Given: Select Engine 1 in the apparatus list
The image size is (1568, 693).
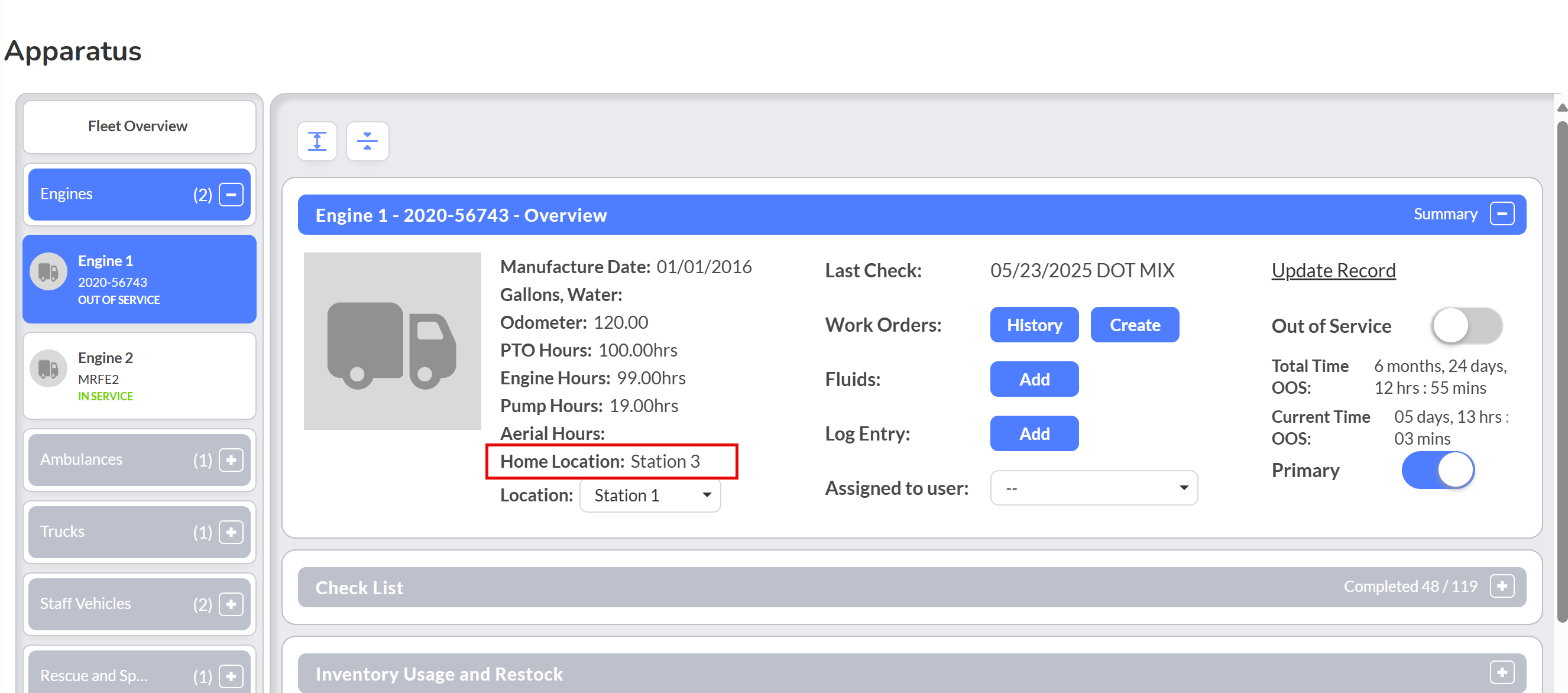Looking at the screenshot, I should click(140, 280).
